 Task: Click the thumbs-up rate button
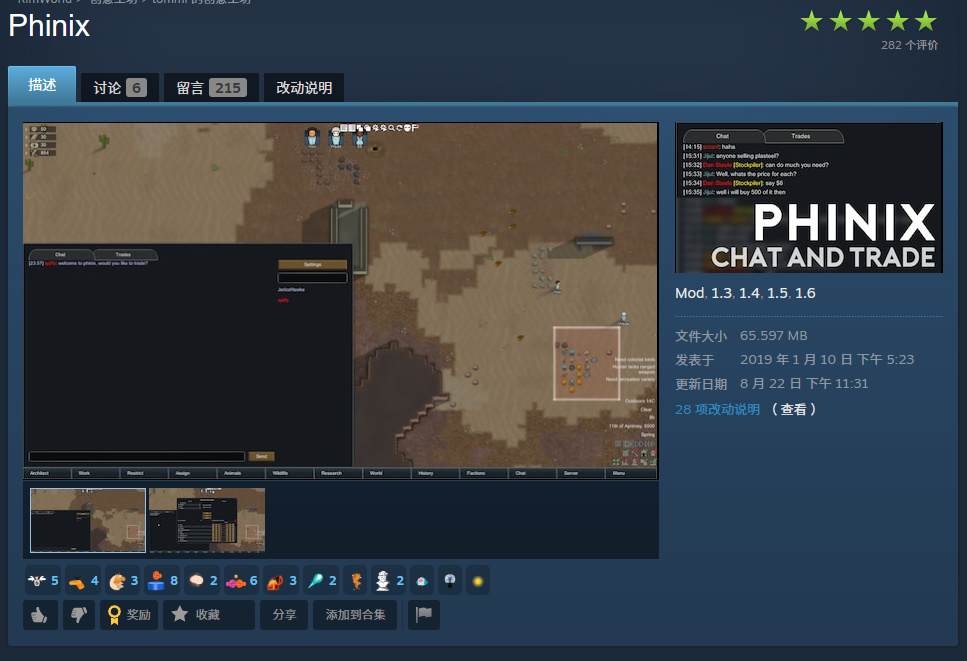tap(40, 615)
